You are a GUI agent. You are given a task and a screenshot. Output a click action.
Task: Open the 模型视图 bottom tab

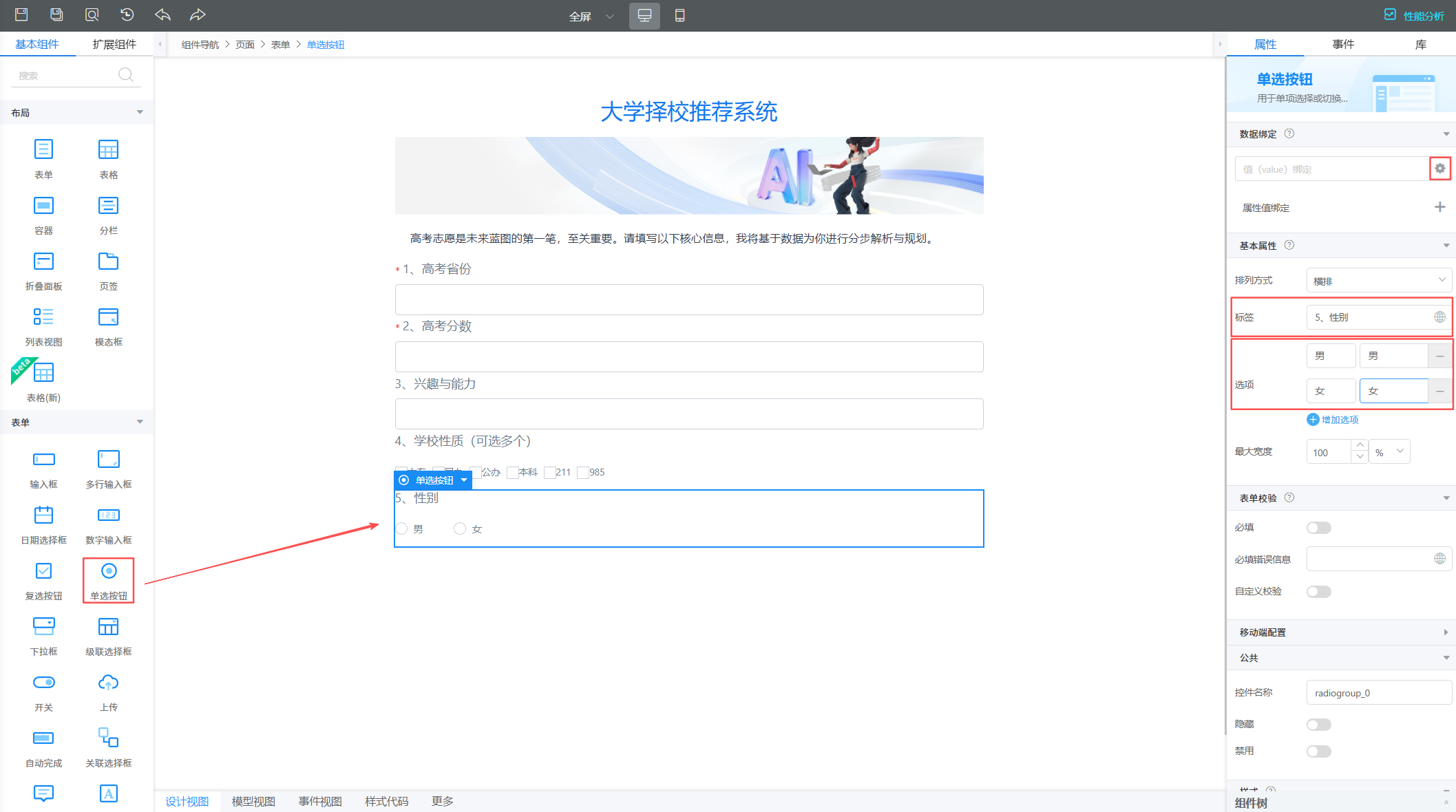click(253, 801)
